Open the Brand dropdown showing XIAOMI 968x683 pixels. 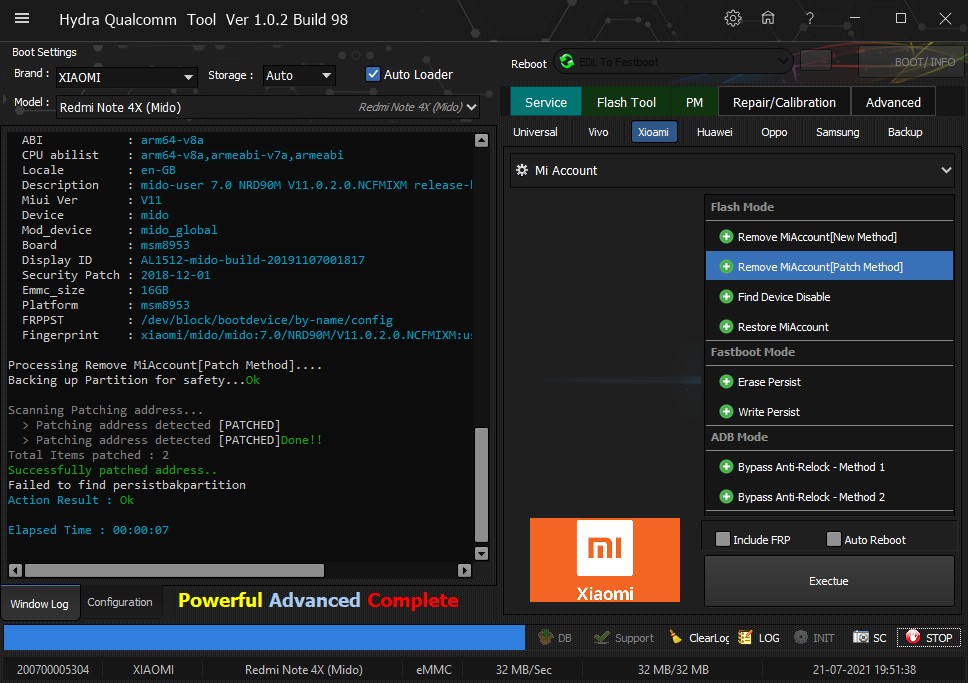click(127, 77)
